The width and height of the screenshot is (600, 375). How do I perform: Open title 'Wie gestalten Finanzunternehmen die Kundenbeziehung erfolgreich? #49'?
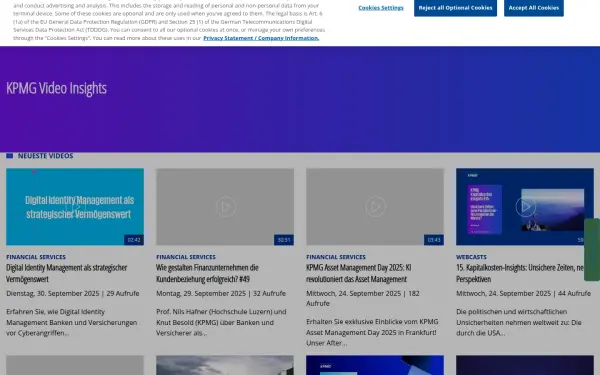pyautogui.click(x=207, y=273)
